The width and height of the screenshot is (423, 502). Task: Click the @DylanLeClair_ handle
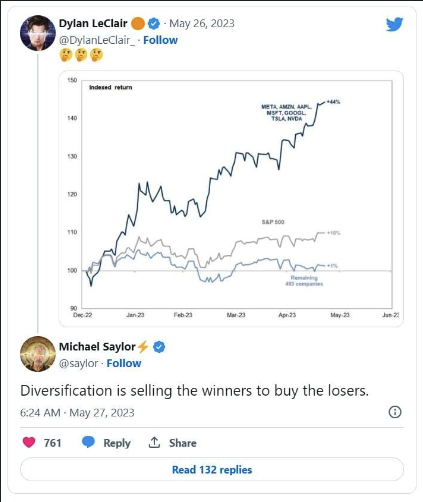[97, 40]
